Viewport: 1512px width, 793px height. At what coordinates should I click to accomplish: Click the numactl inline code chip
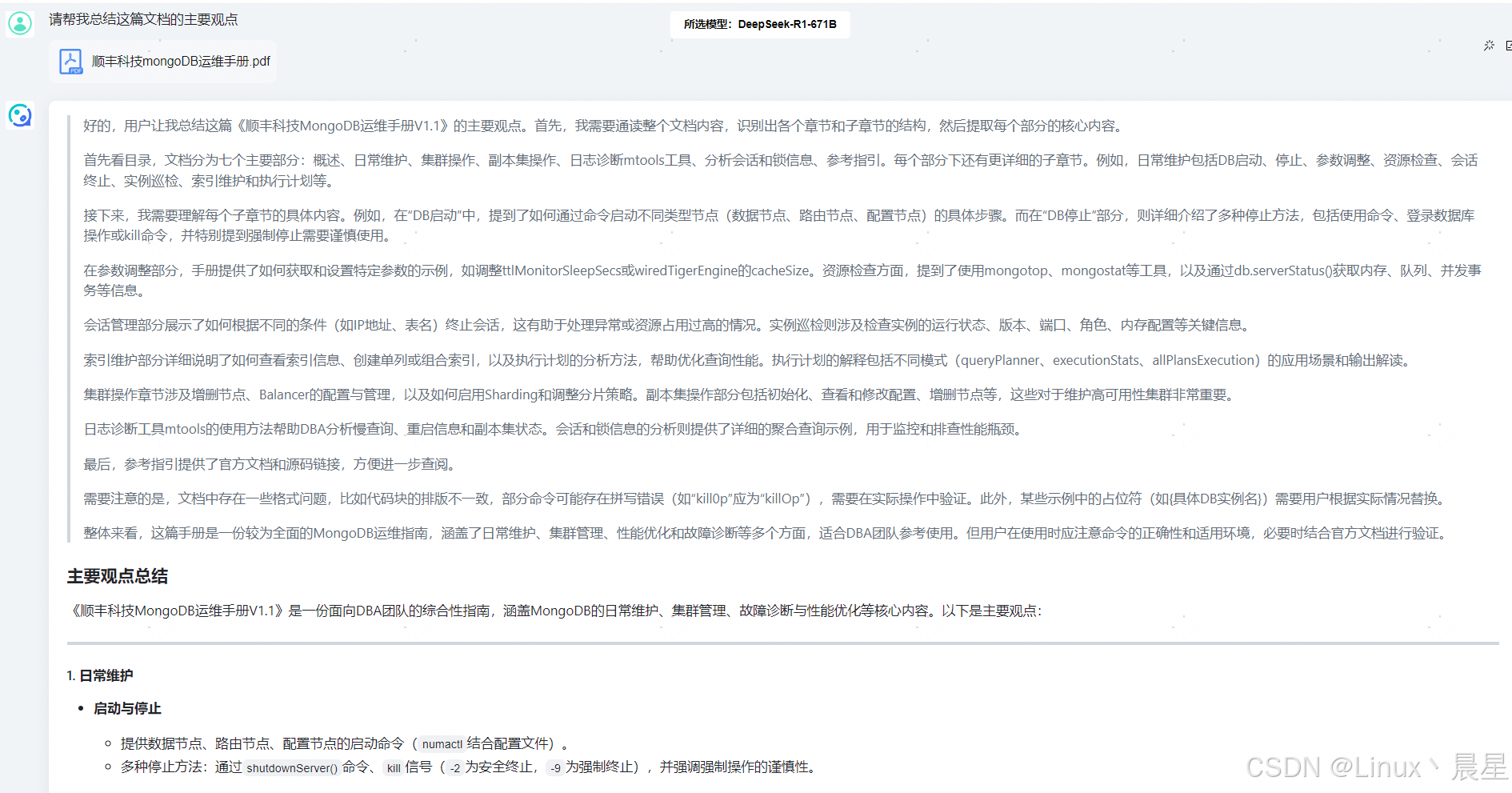tap(442, 744)
